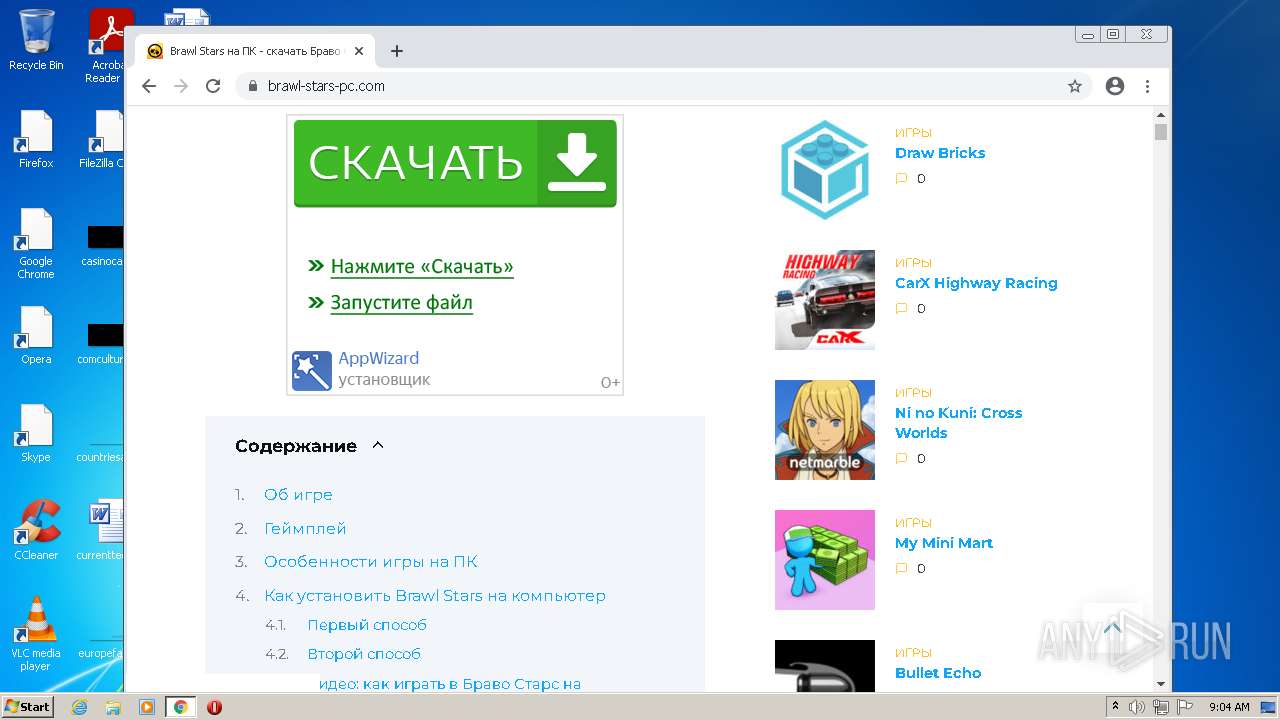Open the My Mini Mart thumbnail
The height and width of the screenshot is (720, 1280).
[x=825, y=560]
